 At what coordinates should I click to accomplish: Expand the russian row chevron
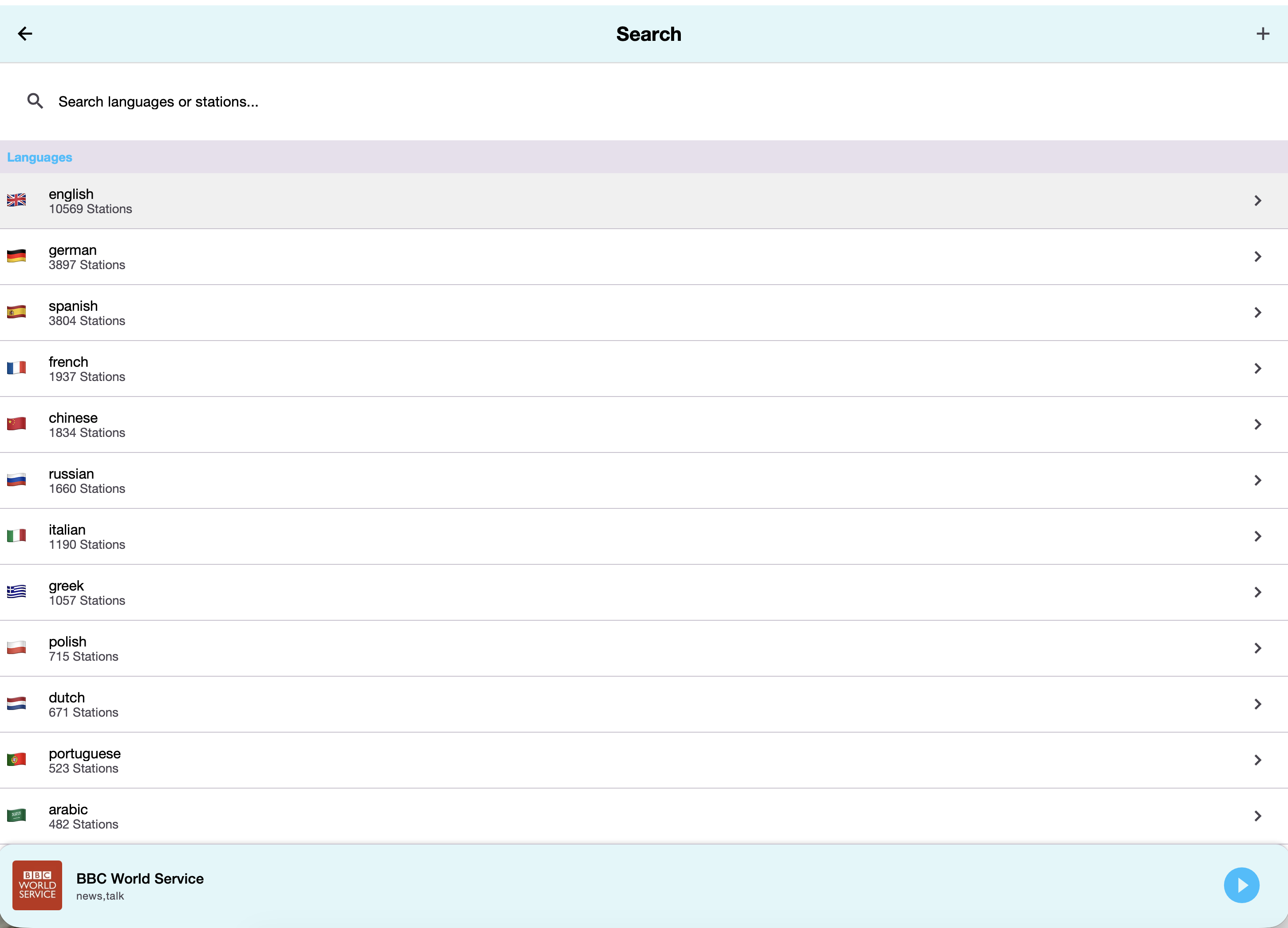[x=1257, y=480]
